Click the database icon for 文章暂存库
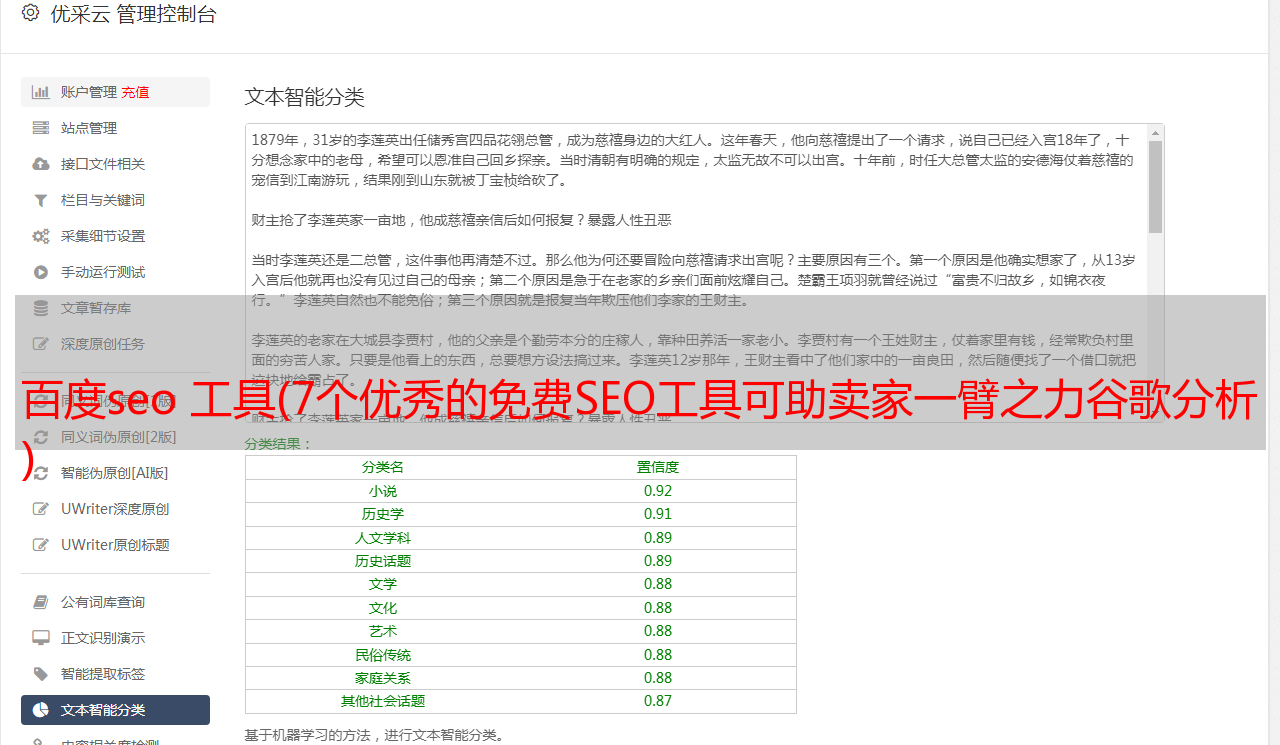 (x=41, y=308)
